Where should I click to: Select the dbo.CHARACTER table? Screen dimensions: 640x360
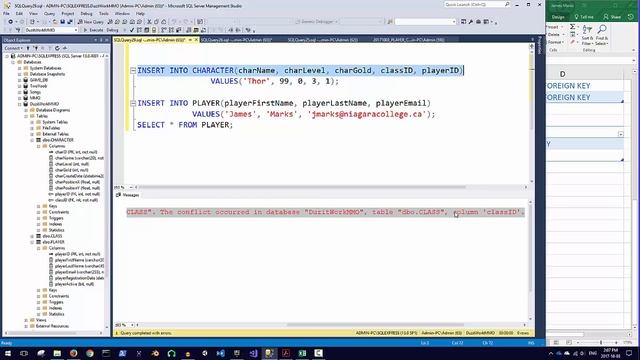click(58, 140)
